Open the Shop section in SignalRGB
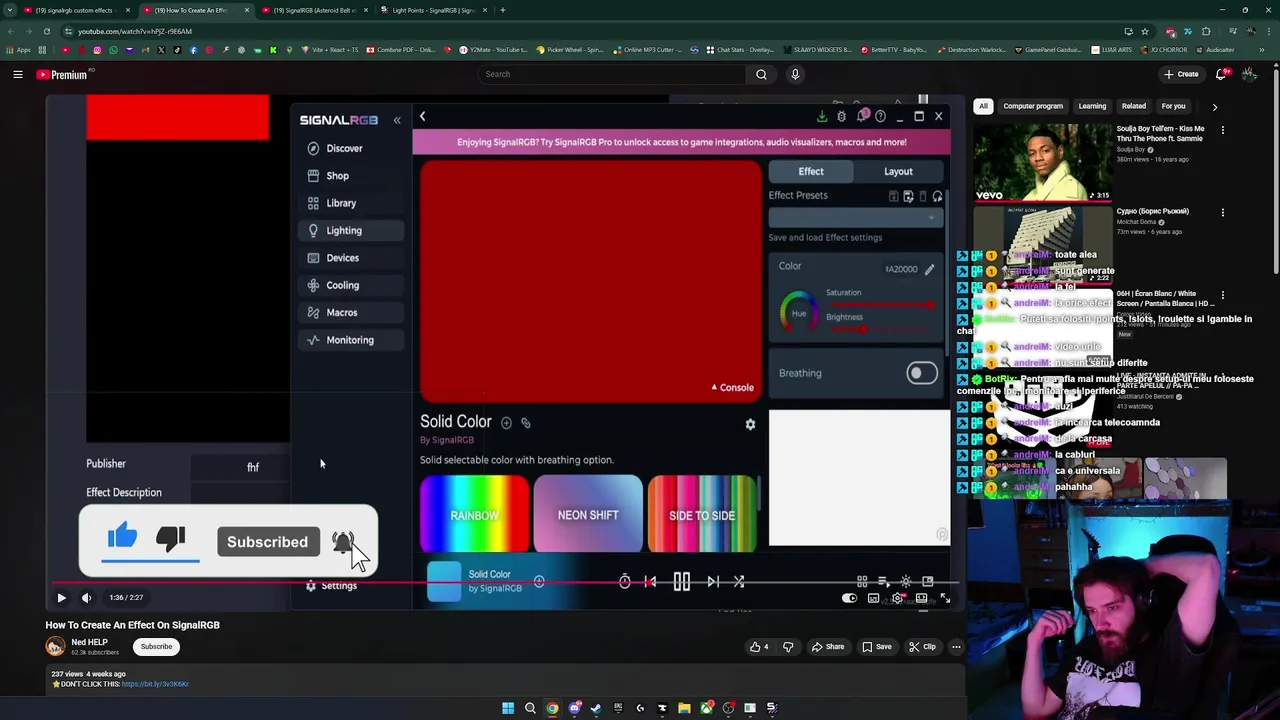 tap(350, 176)
